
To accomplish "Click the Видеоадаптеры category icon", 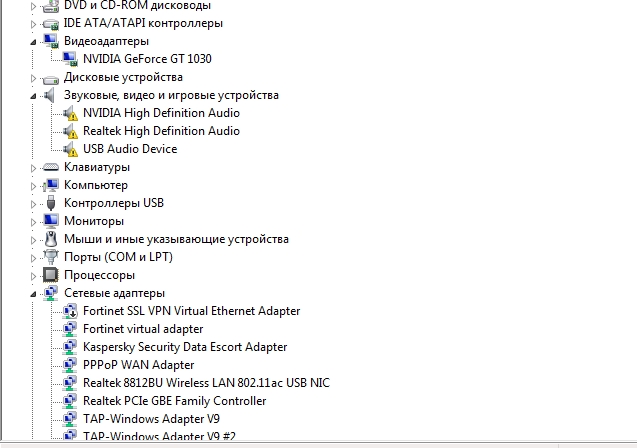I will pyautogui.click(x=51, y=41).
